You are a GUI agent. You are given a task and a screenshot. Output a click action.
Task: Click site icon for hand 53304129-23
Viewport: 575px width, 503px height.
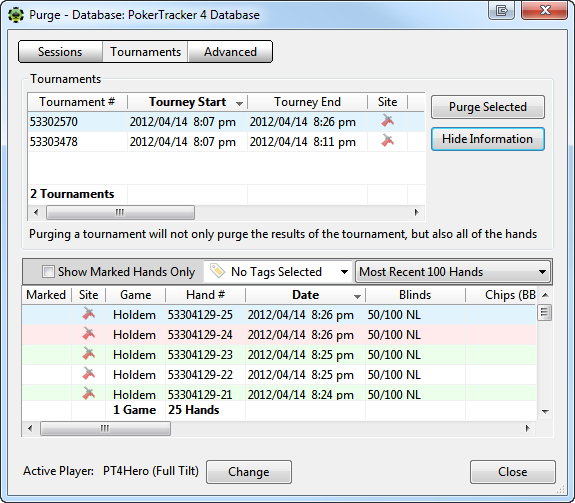click(x=88, y=354)
